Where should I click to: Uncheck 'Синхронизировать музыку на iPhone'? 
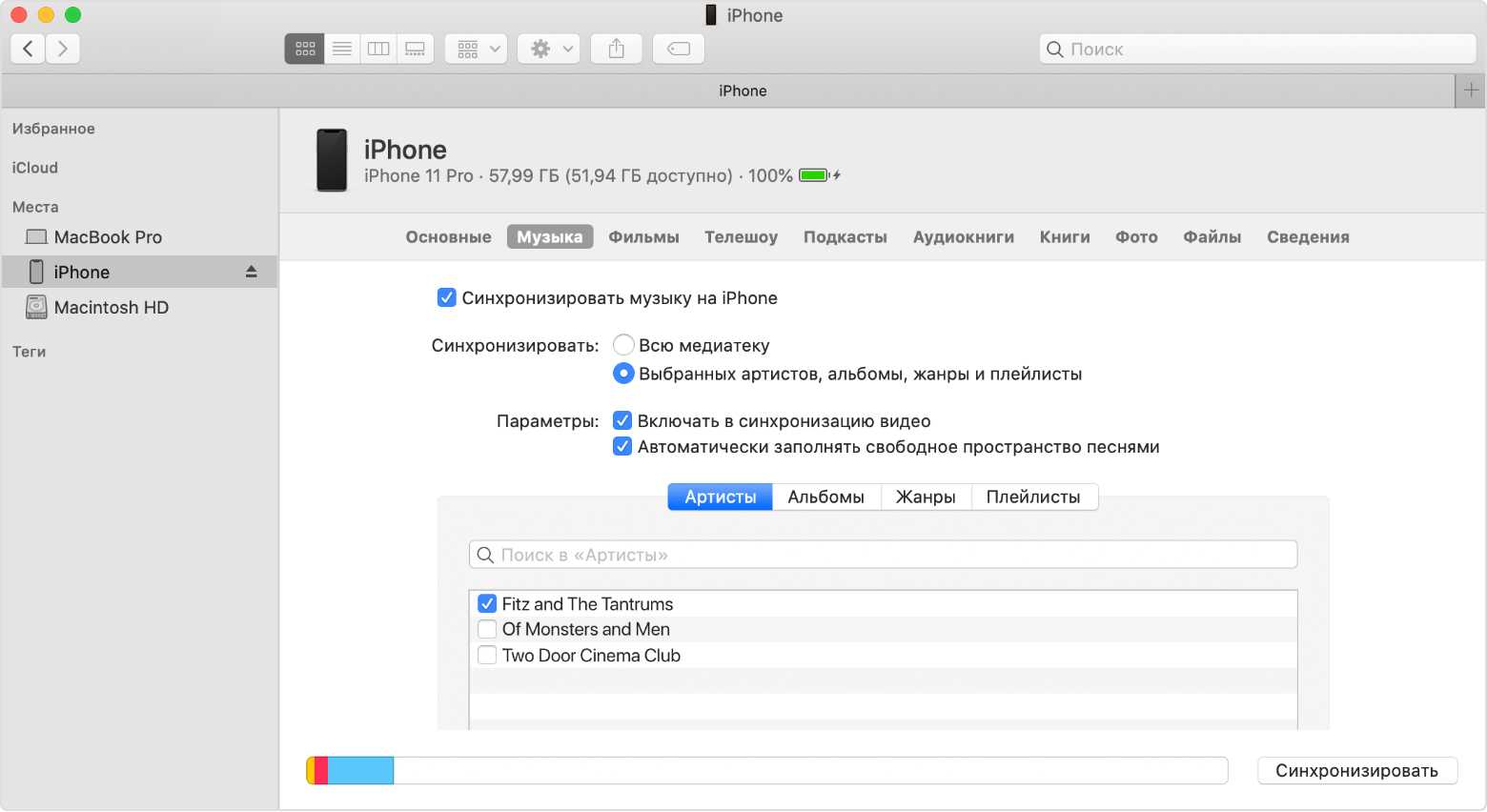tap(446, 298)
